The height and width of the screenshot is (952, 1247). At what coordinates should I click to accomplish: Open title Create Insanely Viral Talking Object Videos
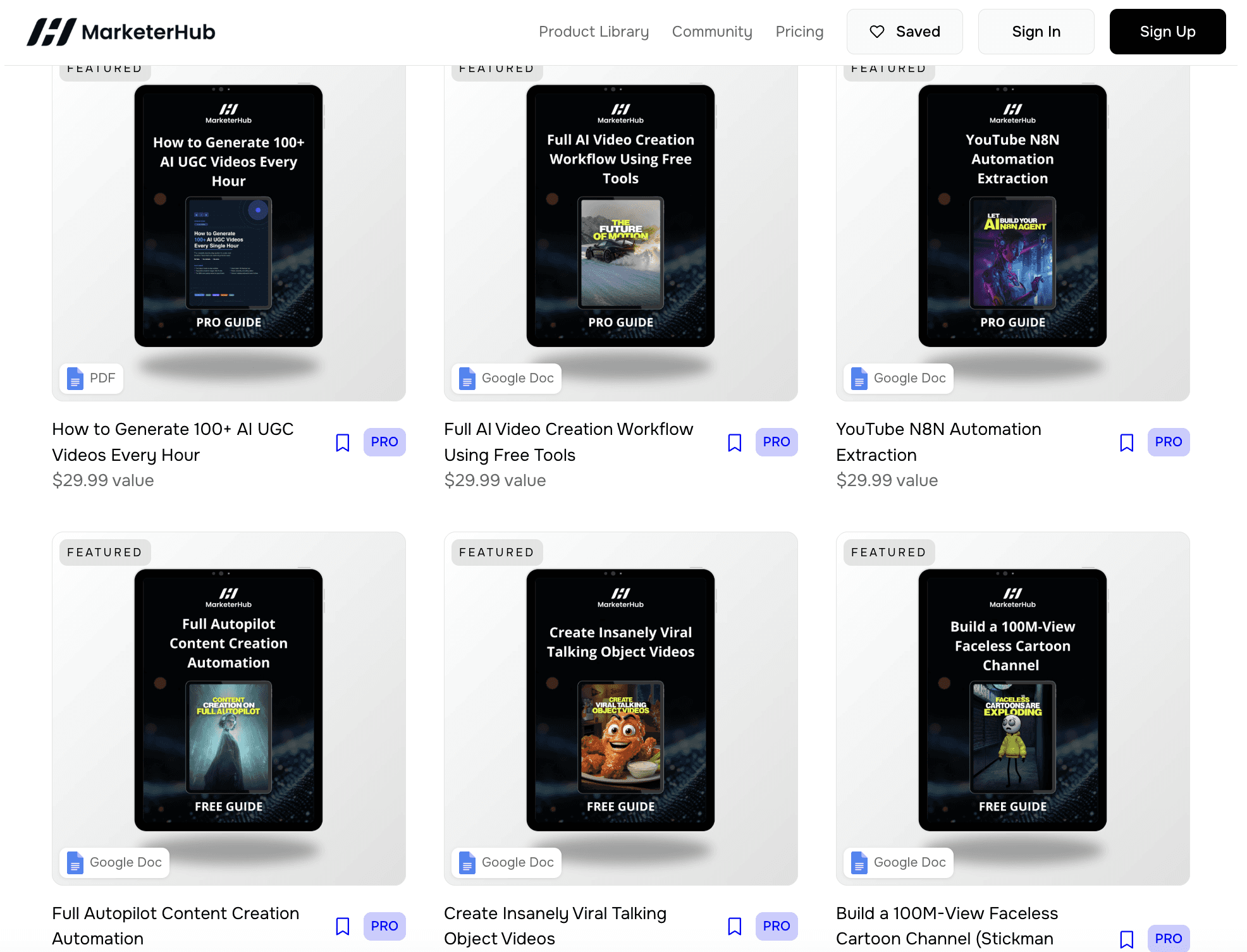click(x=555, y=926)
